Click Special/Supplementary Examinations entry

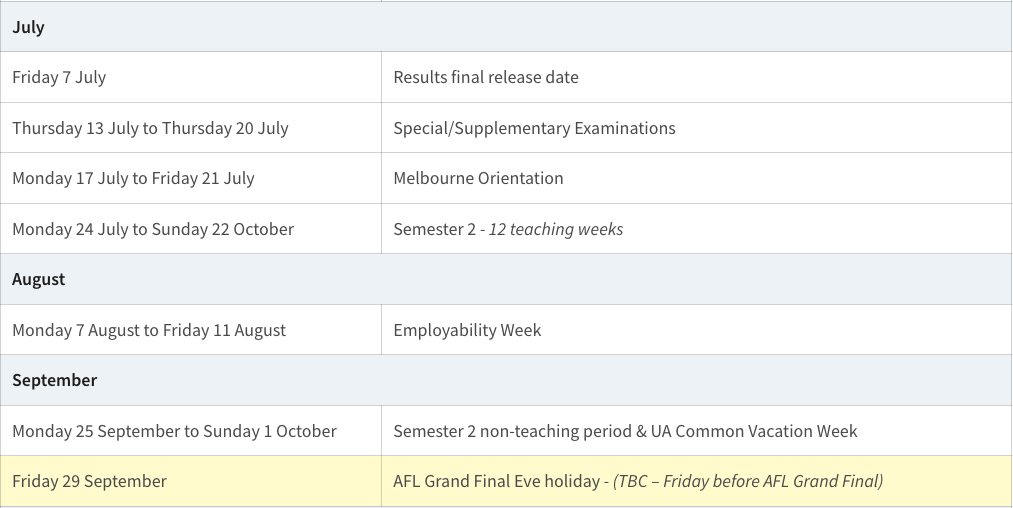(534, 128)
